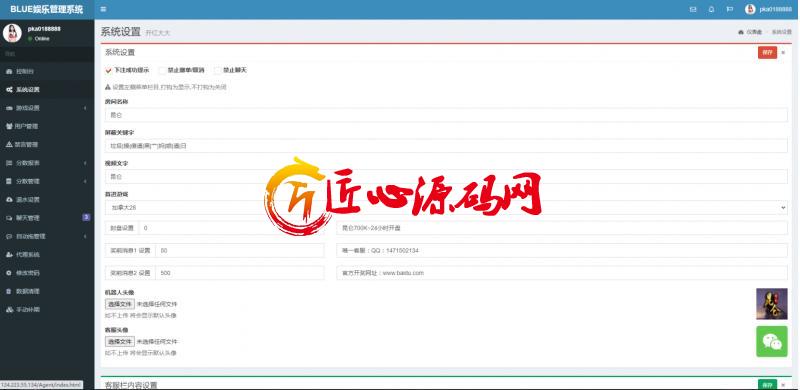Click 选择文件 under 机器人头像
The image size is (800, 390).
[120, 304]
